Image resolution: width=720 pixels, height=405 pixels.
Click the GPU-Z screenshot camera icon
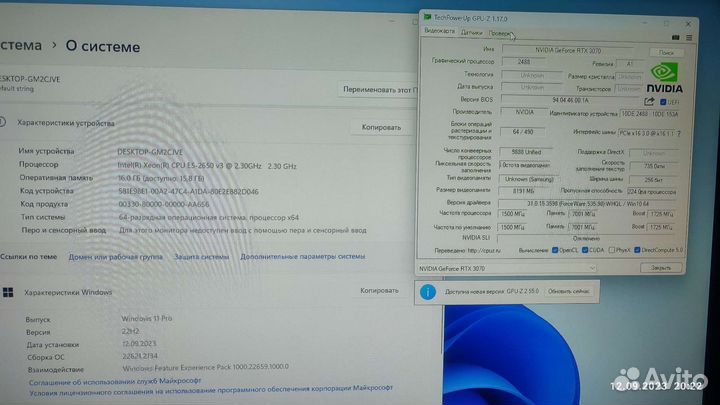[675, 37]
